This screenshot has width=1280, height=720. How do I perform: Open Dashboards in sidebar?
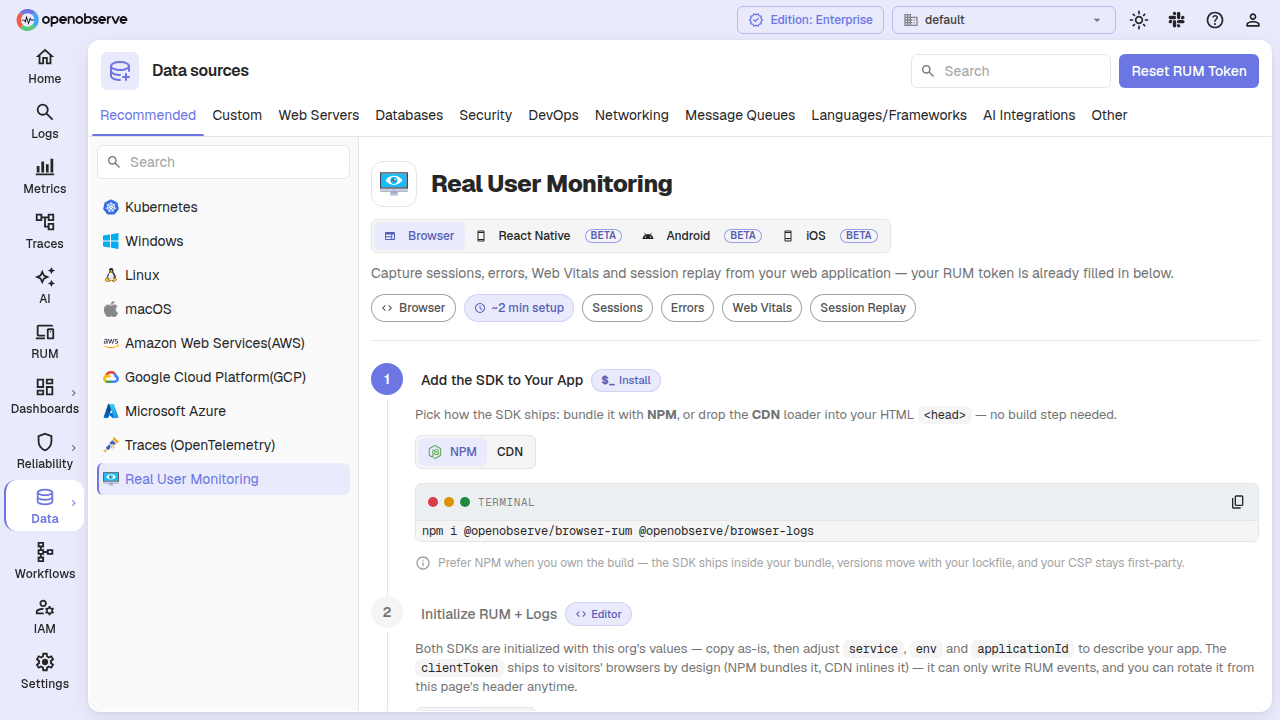(44, 397)
